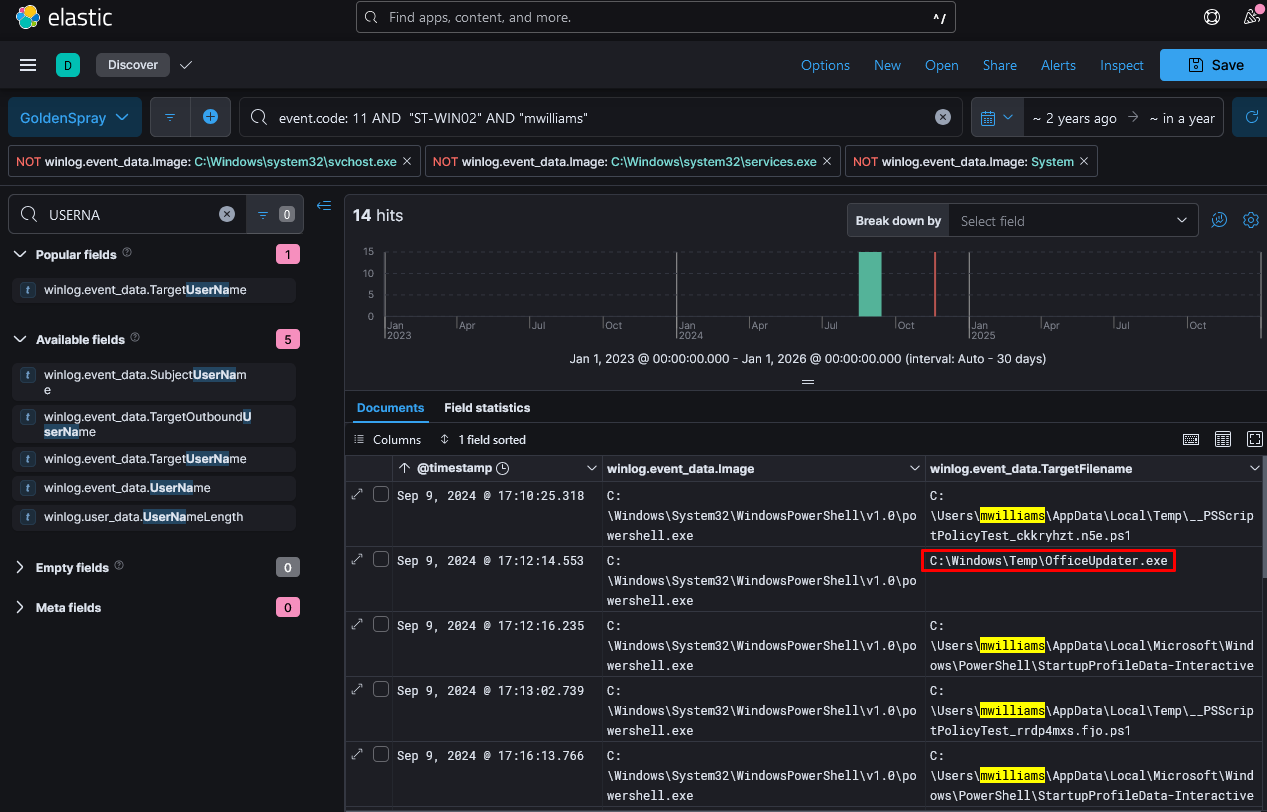This screenshot has width=1267, height=812.
Task: Collapse the field list sidebar
Action: (324, 205)
